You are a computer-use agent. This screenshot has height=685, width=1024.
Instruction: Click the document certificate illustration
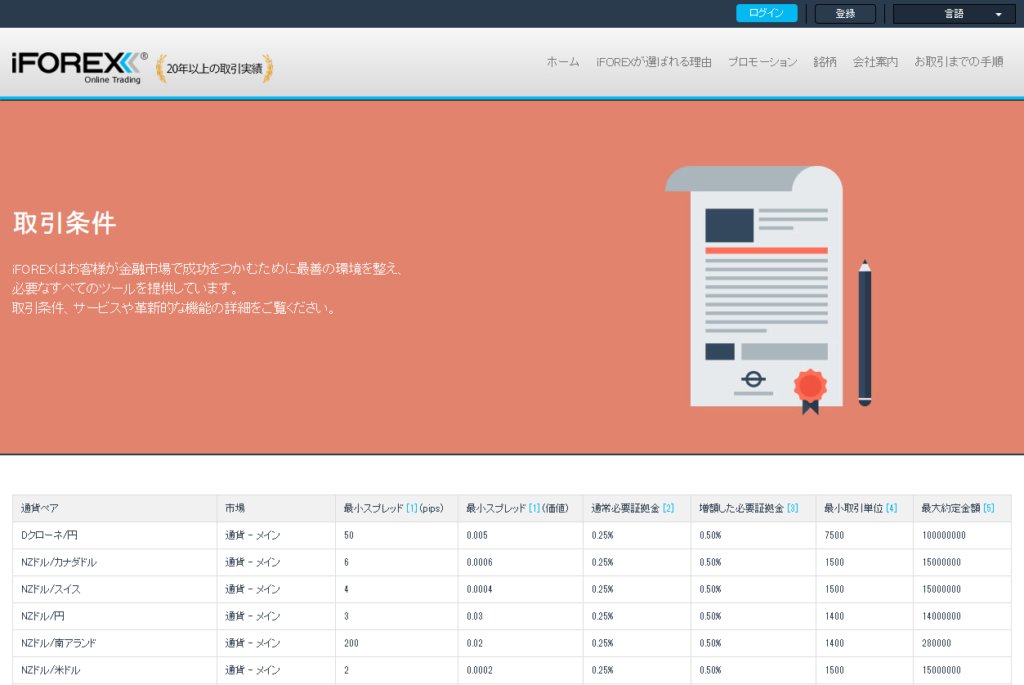point(768,290)
